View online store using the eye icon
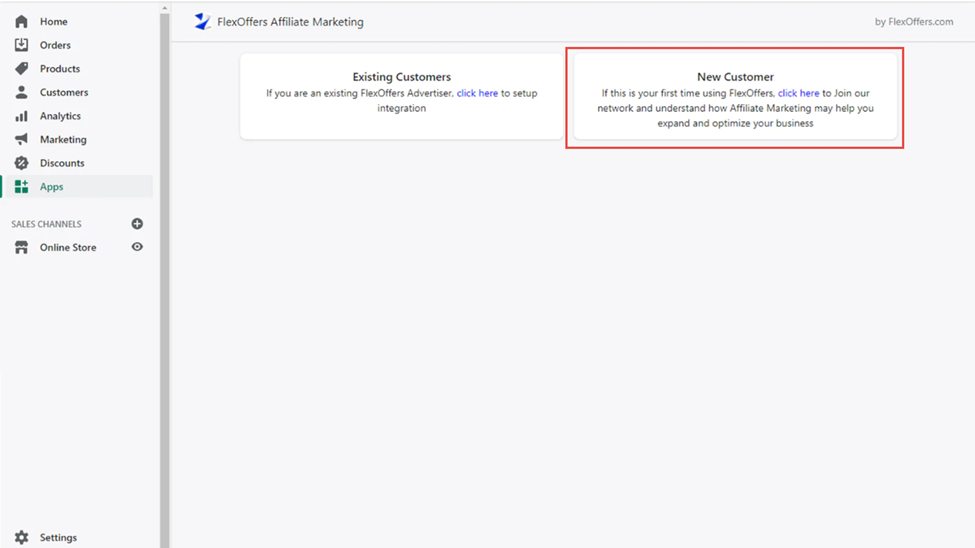The width and height of the screenshot is (975, 548). (x=137, y=247)
